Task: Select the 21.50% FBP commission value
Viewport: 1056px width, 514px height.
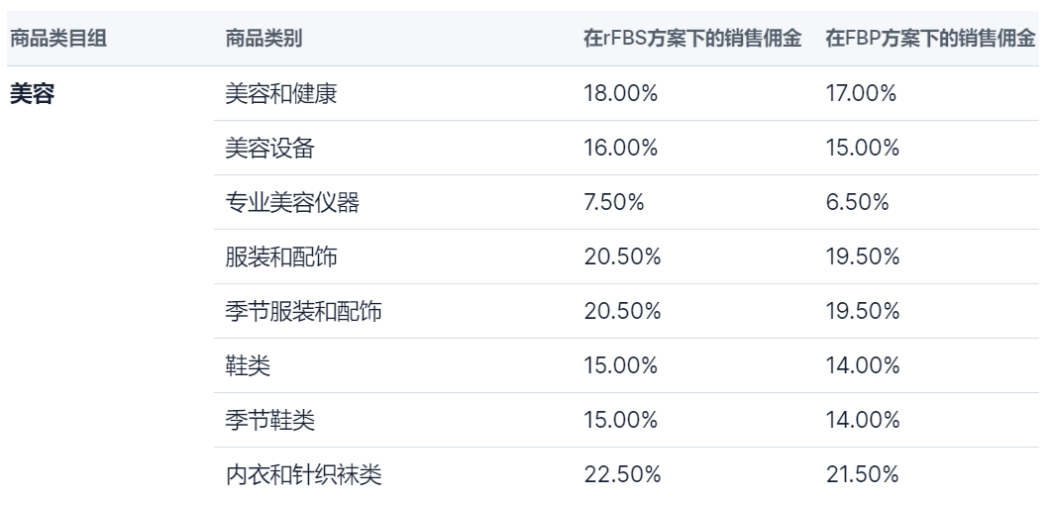Action: (x=862, y=474)
